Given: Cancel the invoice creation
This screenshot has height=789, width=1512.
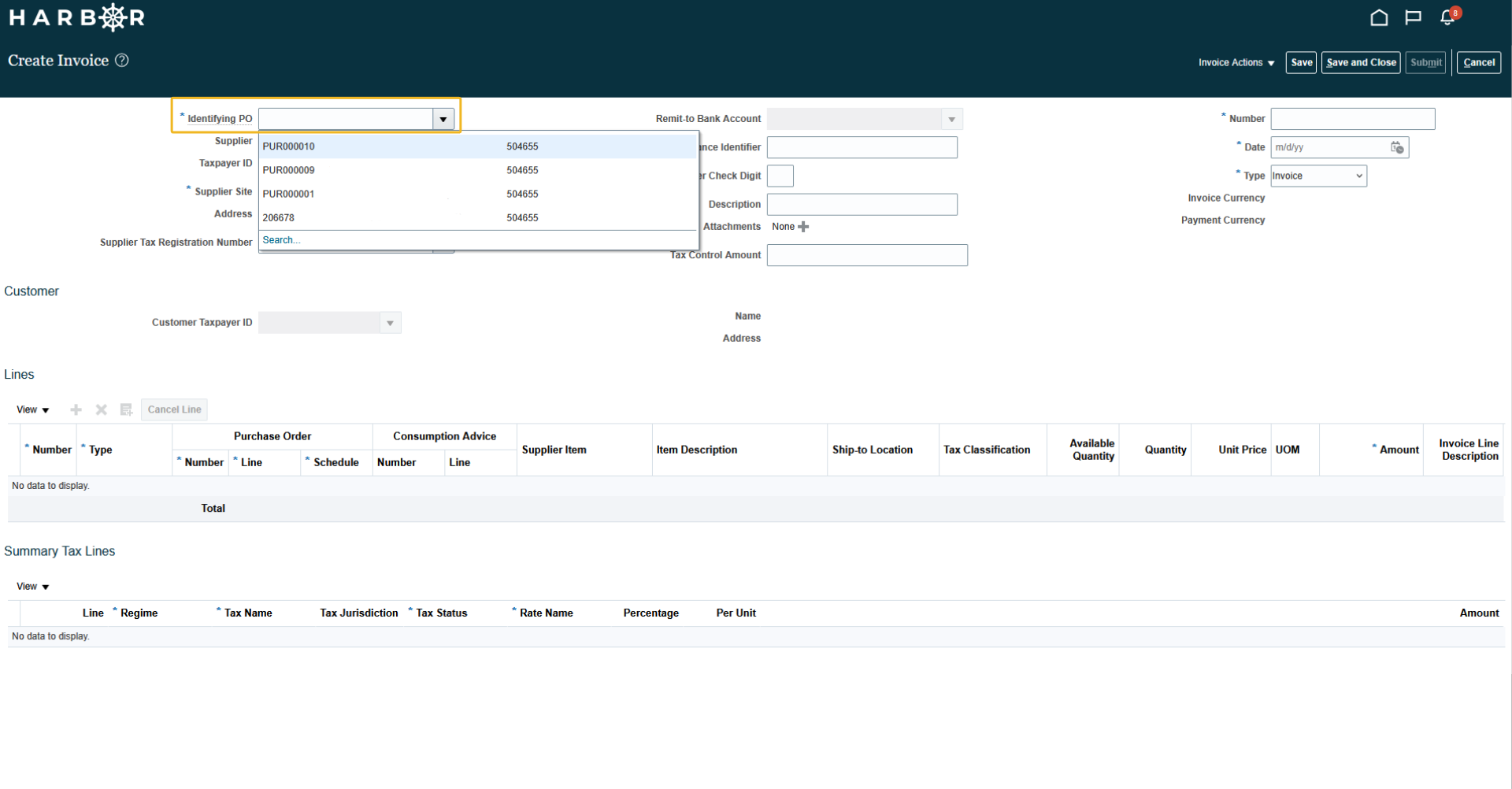Looking at the screenshot, I should 1479,62.
